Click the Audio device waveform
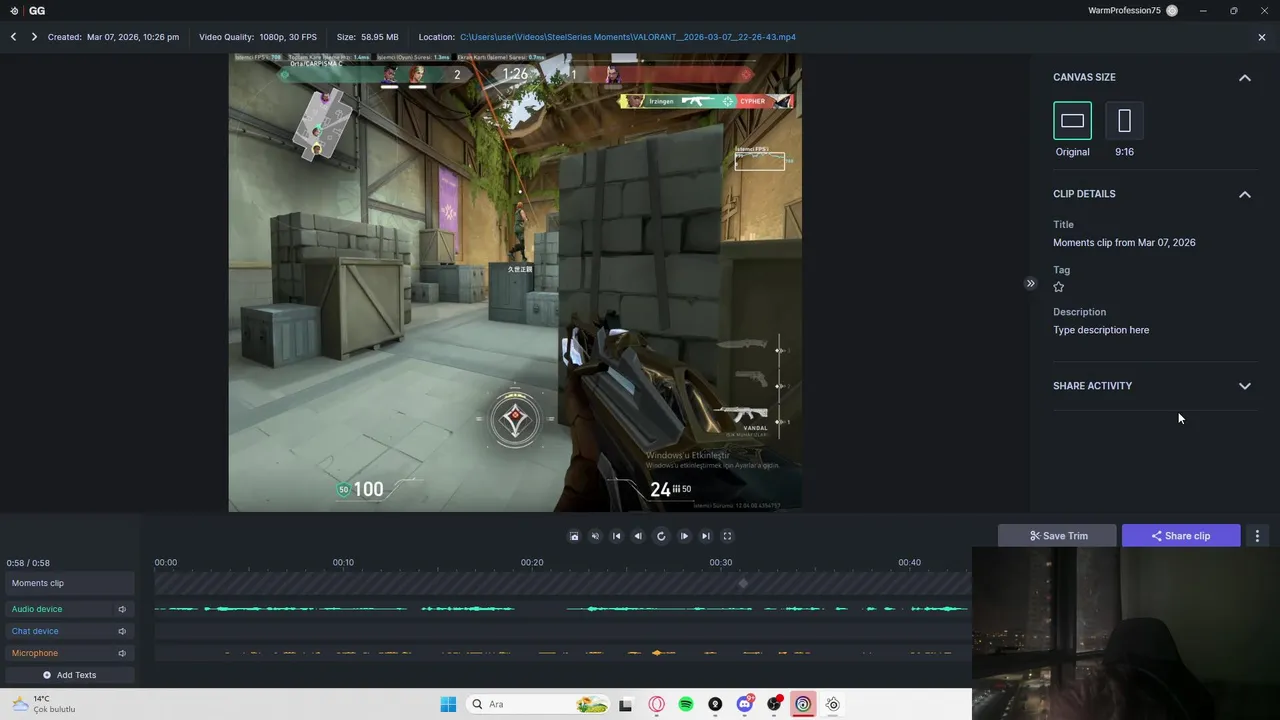The image size is (1280, 720). 562,609
